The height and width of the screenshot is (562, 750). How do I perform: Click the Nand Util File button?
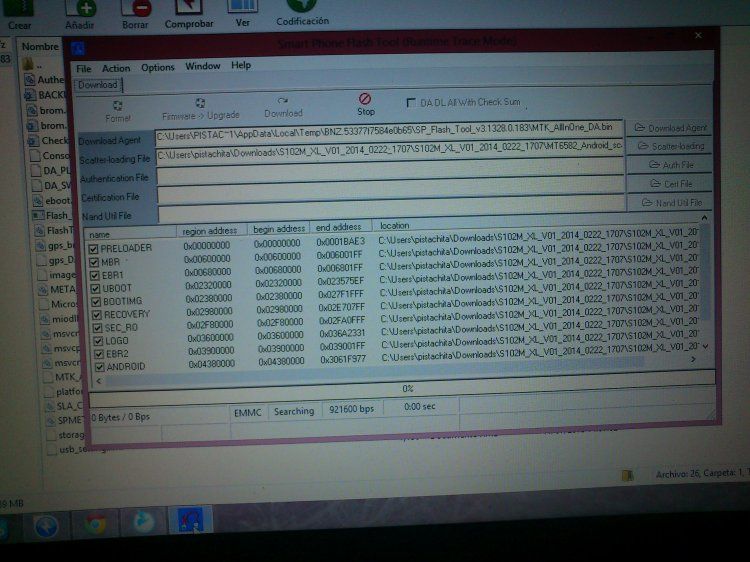coord(670,203)
